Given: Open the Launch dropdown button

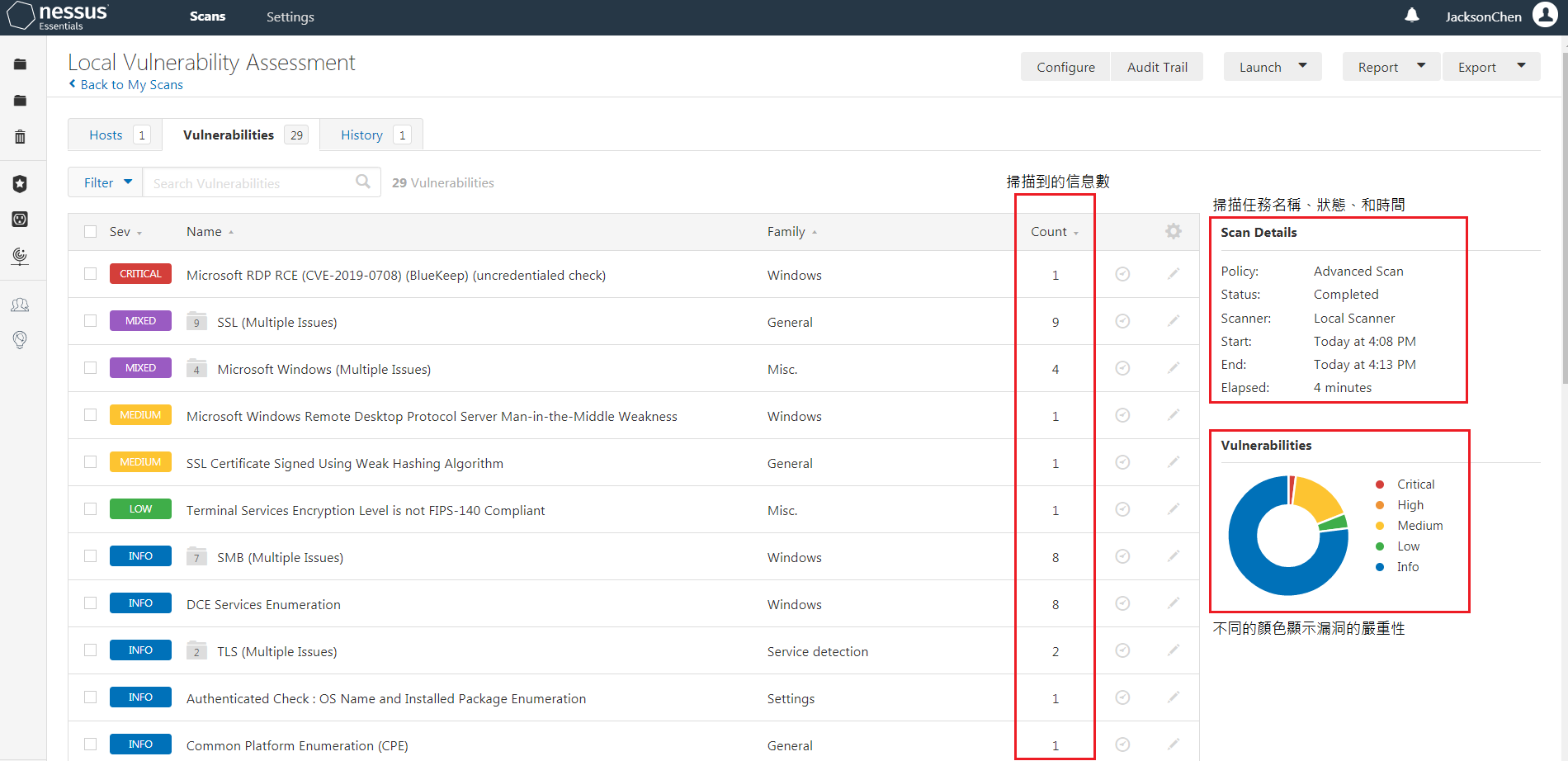Looking at the screenshot, I should [x=1273, y=67].
